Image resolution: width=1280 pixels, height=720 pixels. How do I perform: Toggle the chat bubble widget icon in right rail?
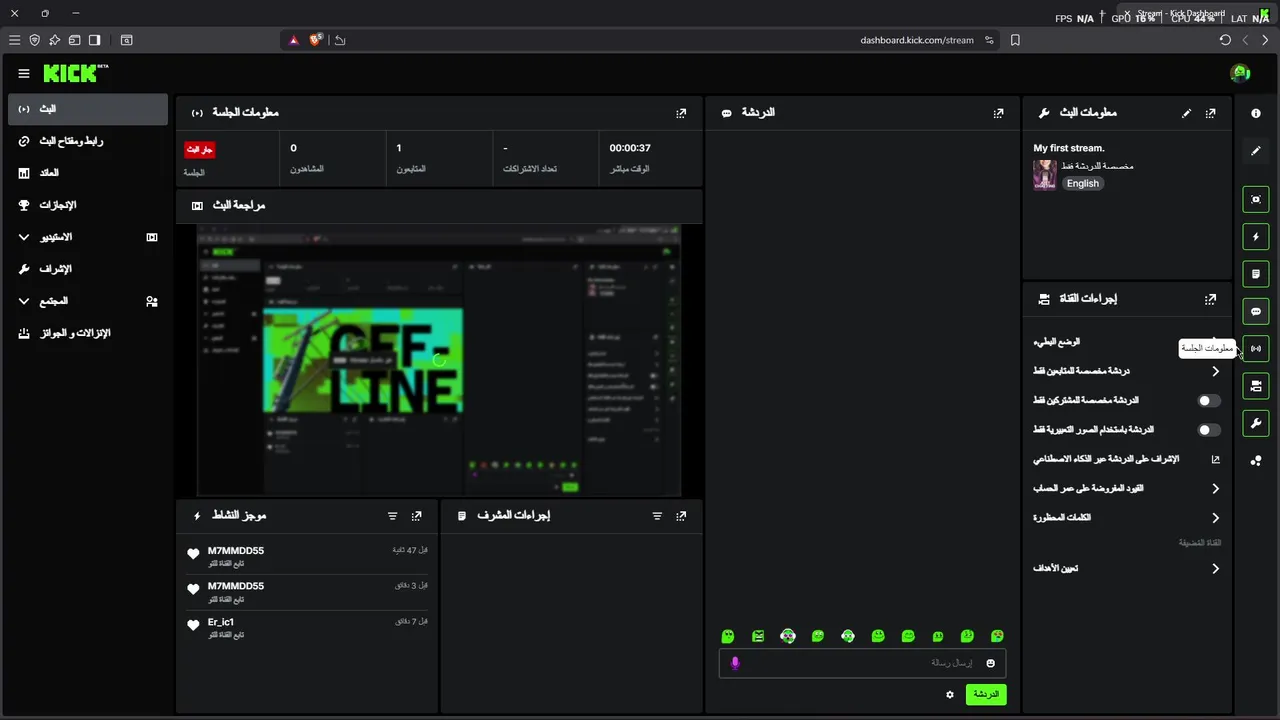1256,311
